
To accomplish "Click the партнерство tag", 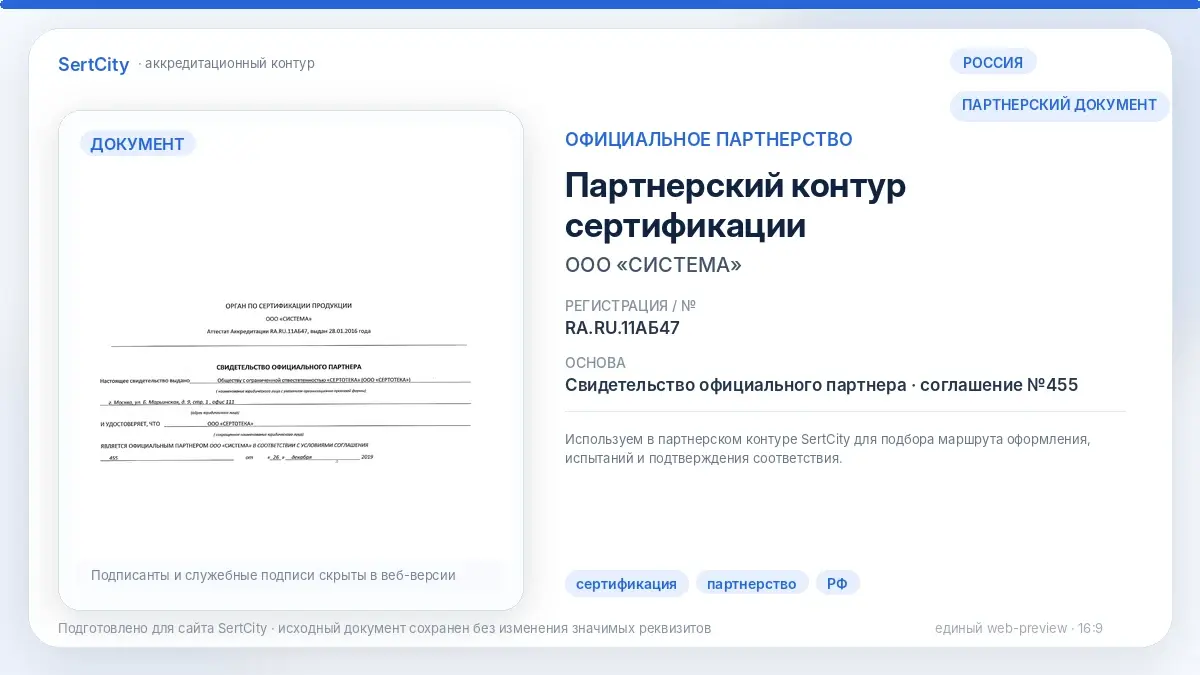I will tap(752, 584).
